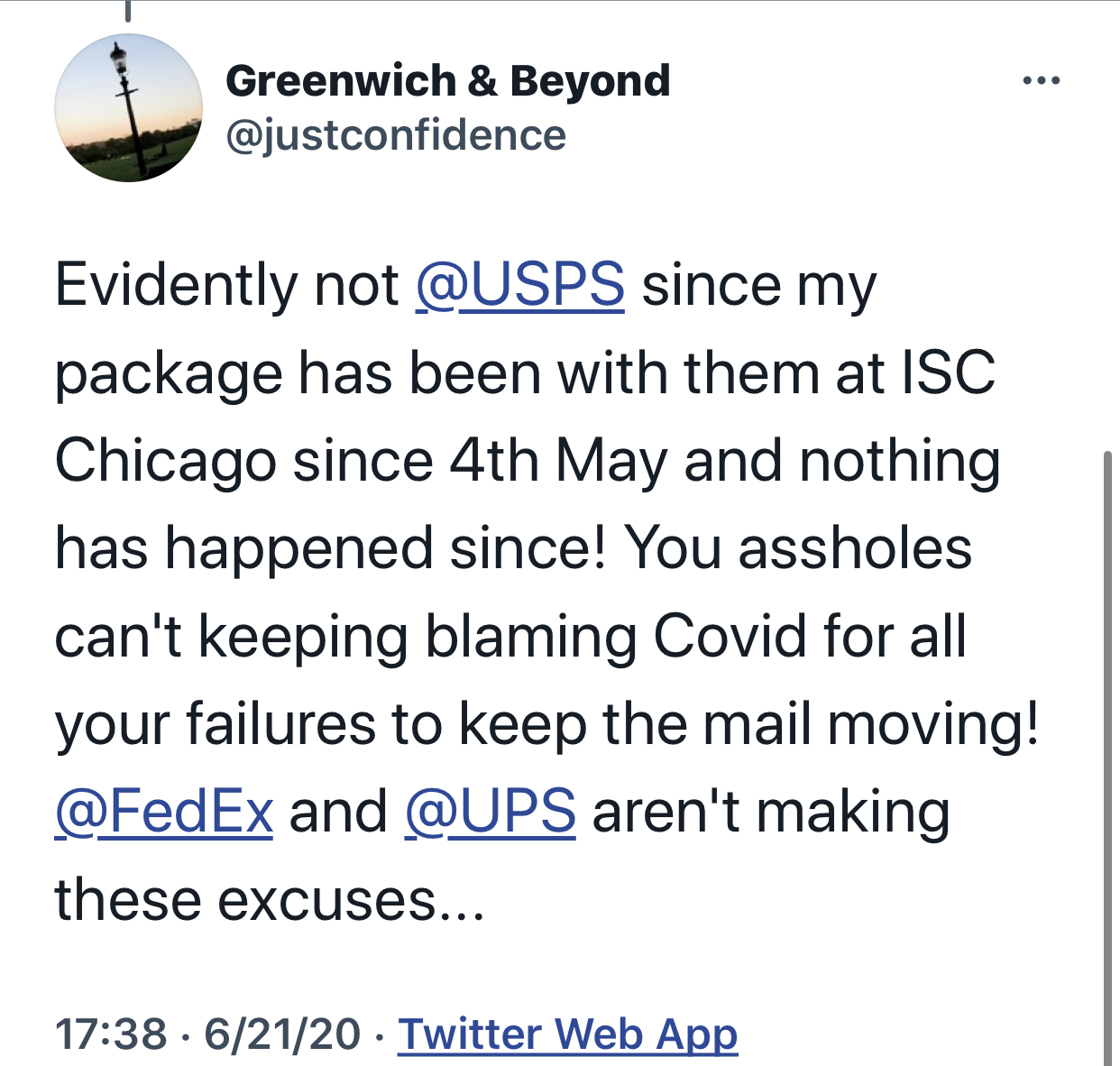Click the Twitter Web App source link

pyautogui.click(x=568, y=1034)
